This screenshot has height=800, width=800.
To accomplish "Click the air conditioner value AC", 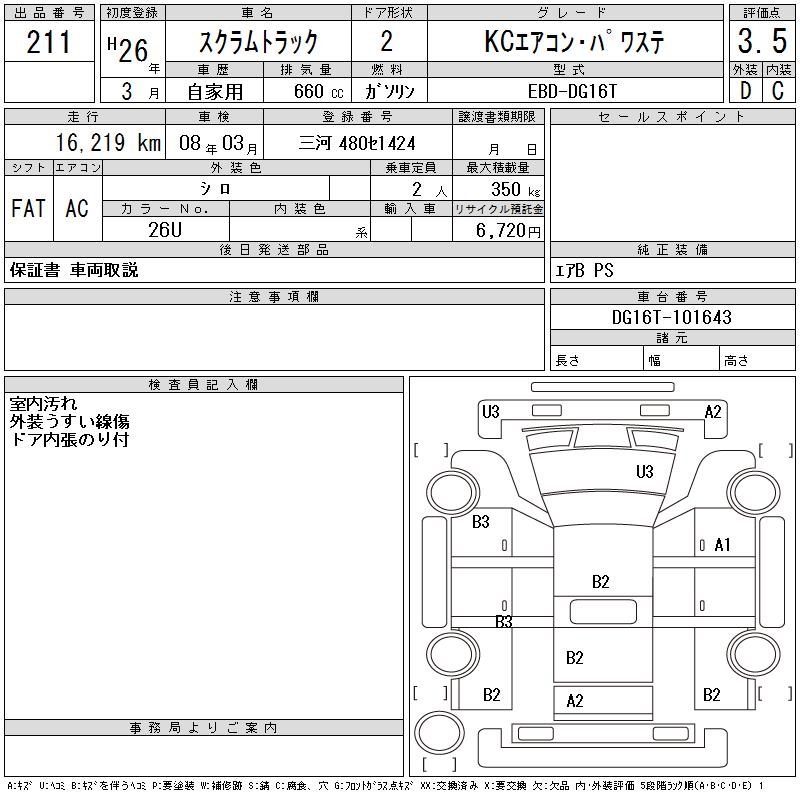I will 77,208.
